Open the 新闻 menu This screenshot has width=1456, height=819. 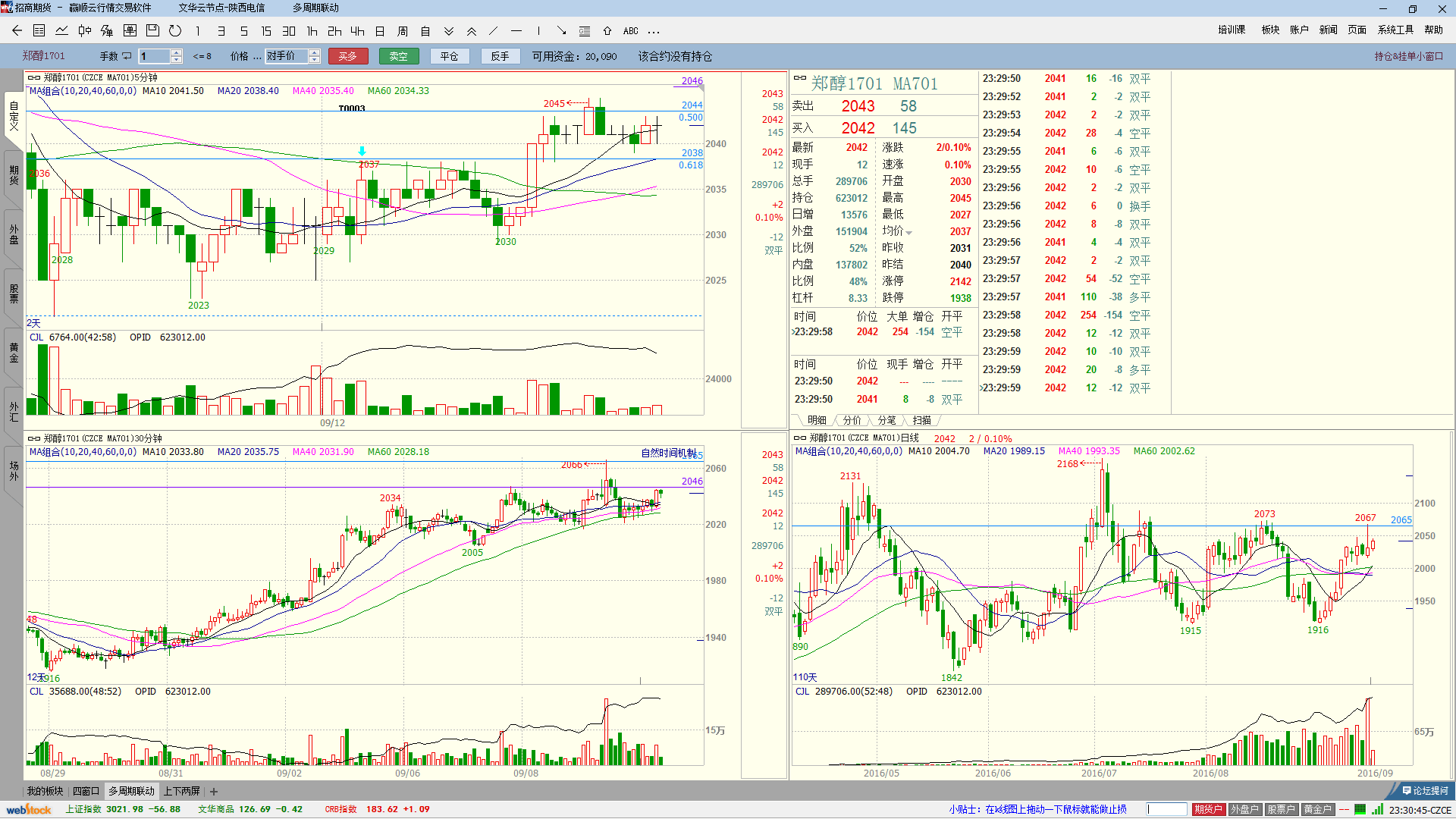click(1328, 30)
